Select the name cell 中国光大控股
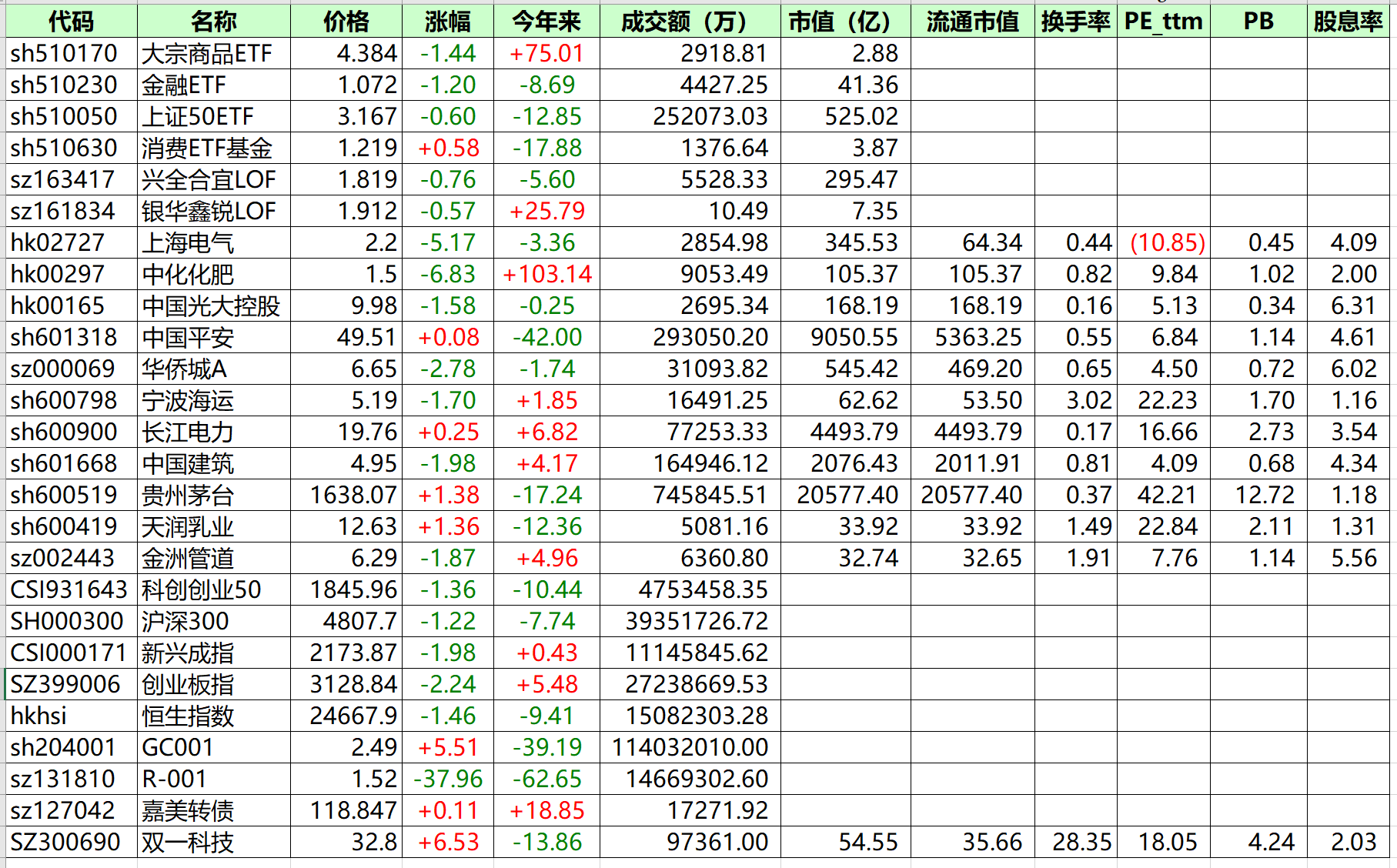1397x868 pixels. (x=214, y=305)
